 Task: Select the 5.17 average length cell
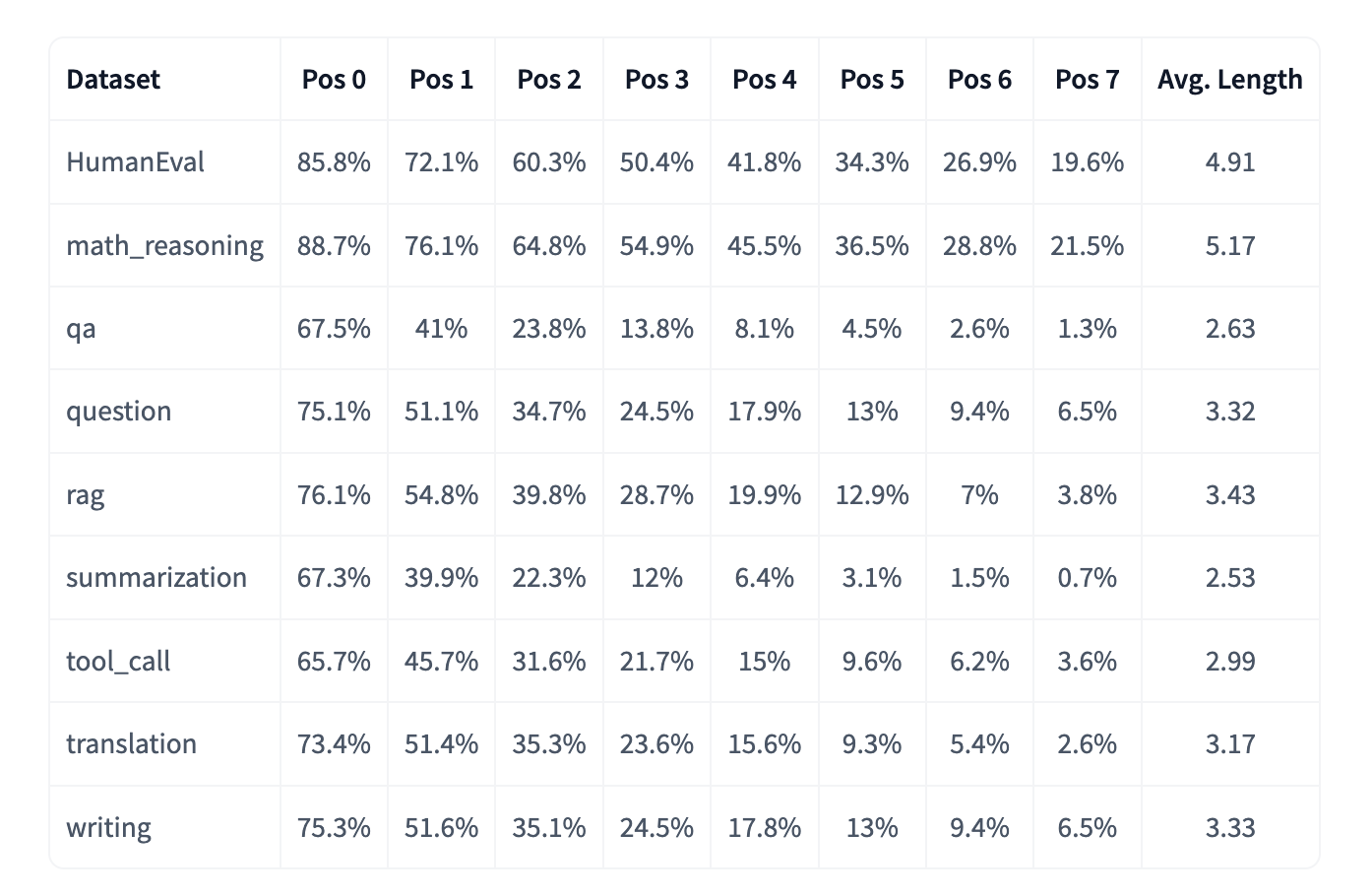point(1229,246)
